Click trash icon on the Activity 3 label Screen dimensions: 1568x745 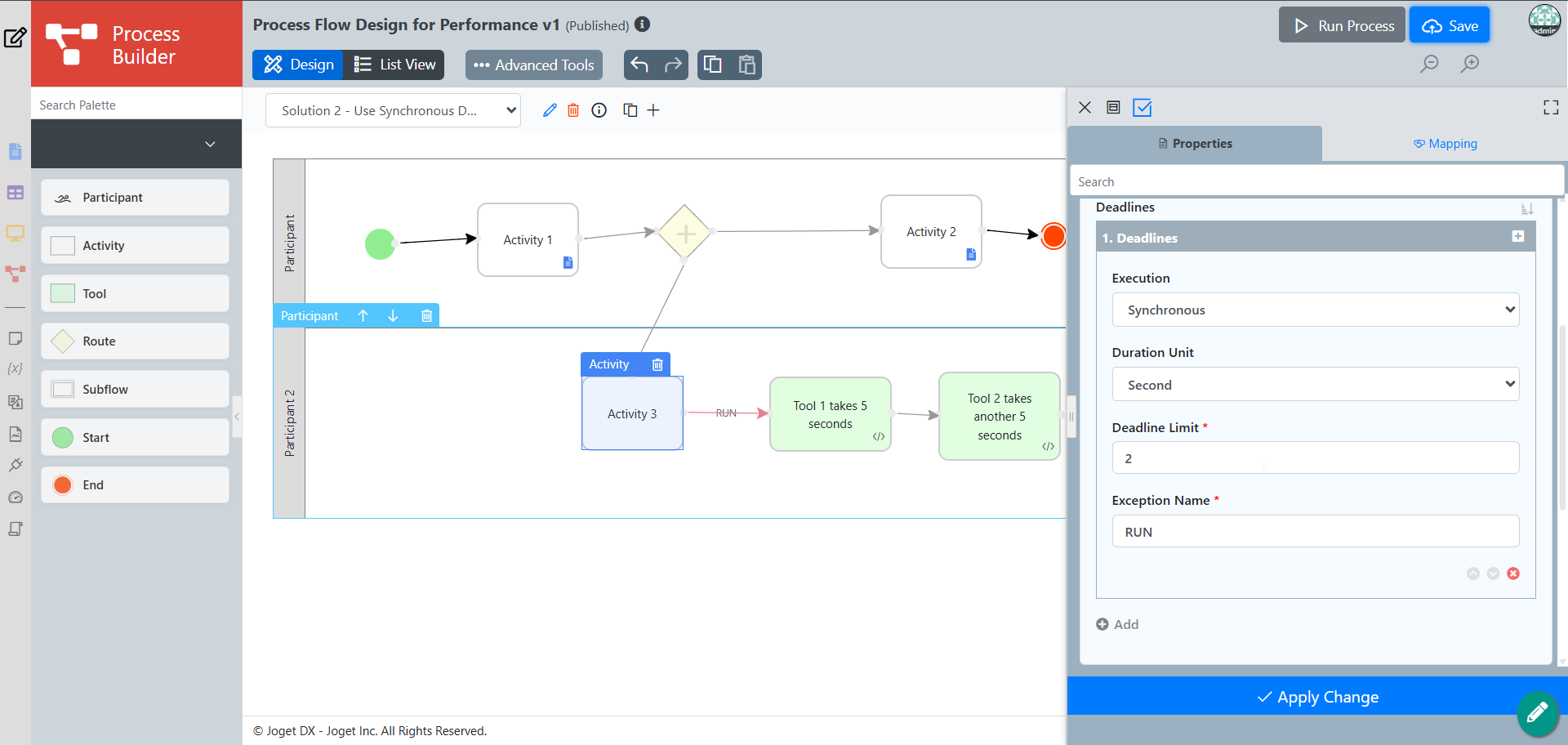[657, 364]
